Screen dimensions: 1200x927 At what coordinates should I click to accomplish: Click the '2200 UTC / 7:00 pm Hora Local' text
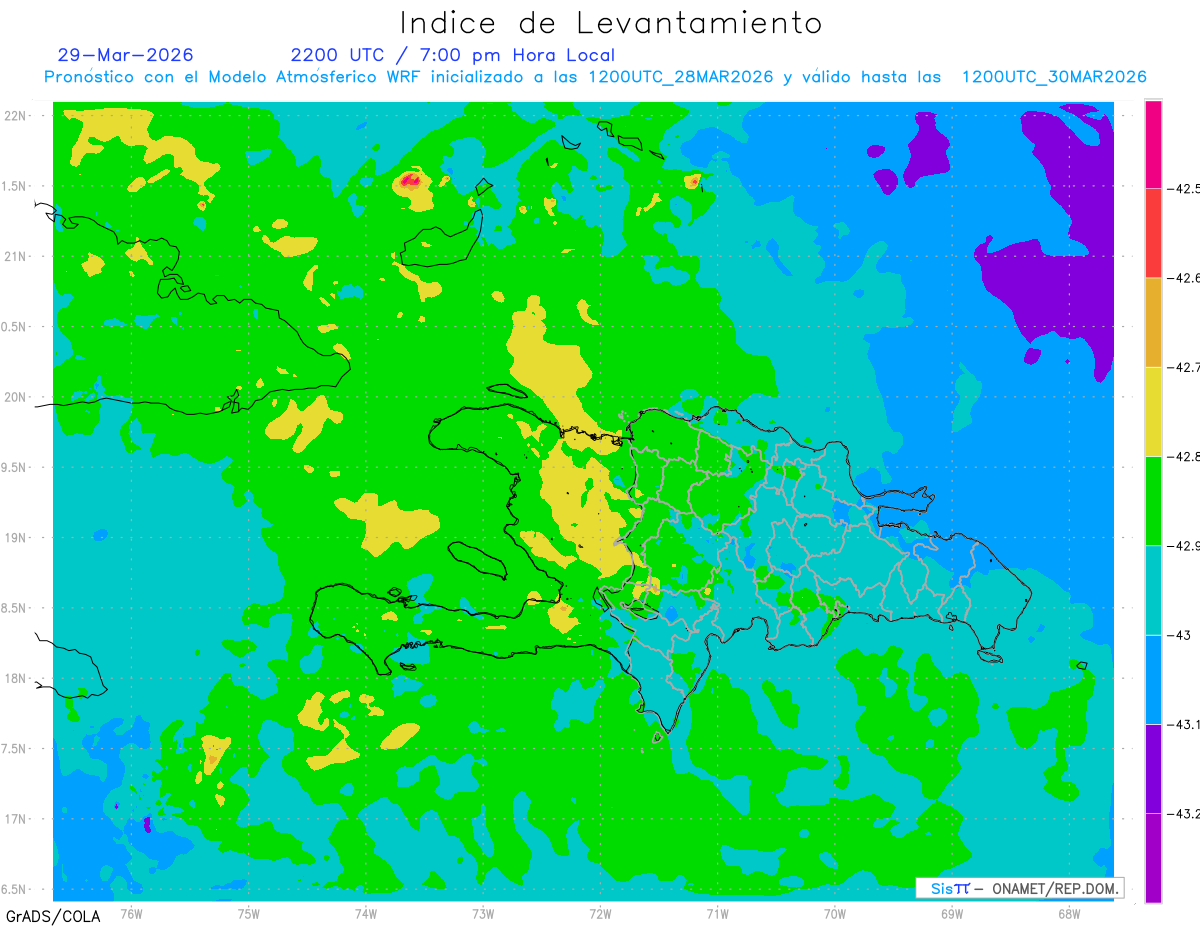tap(453, 55)
